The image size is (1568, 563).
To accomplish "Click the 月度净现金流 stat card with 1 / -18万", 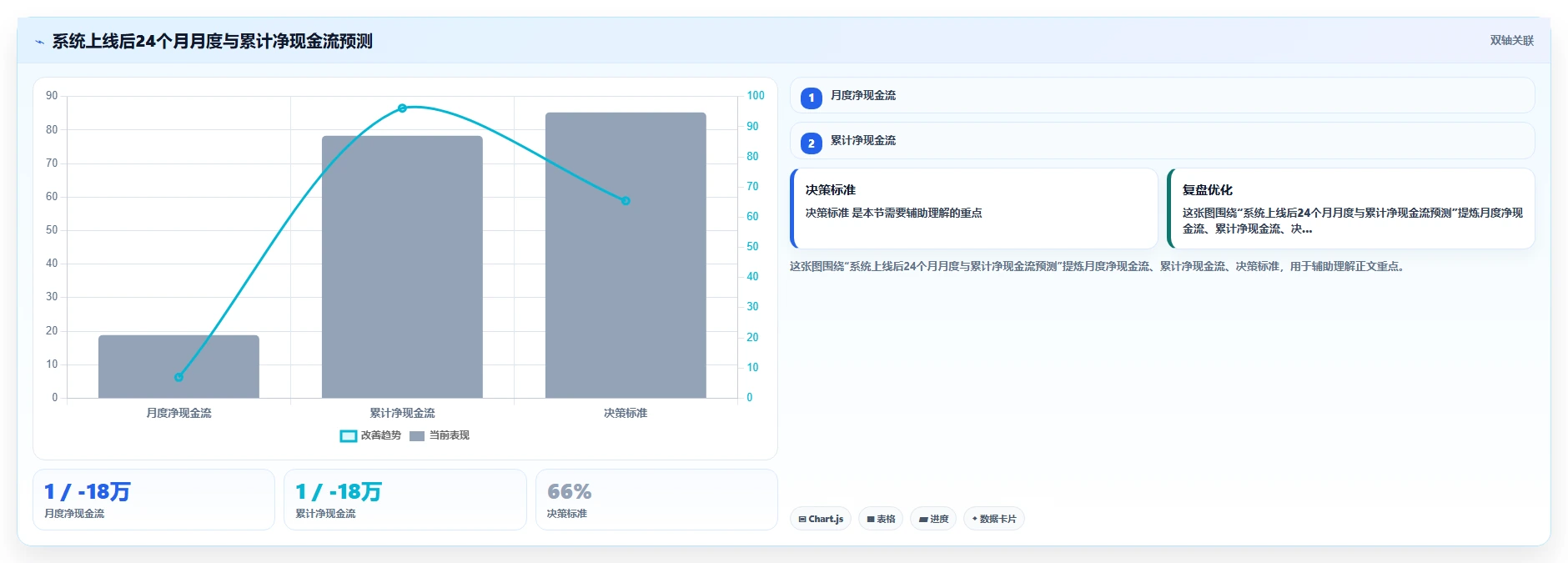I will pyautogui.click(x=153, y=500).
